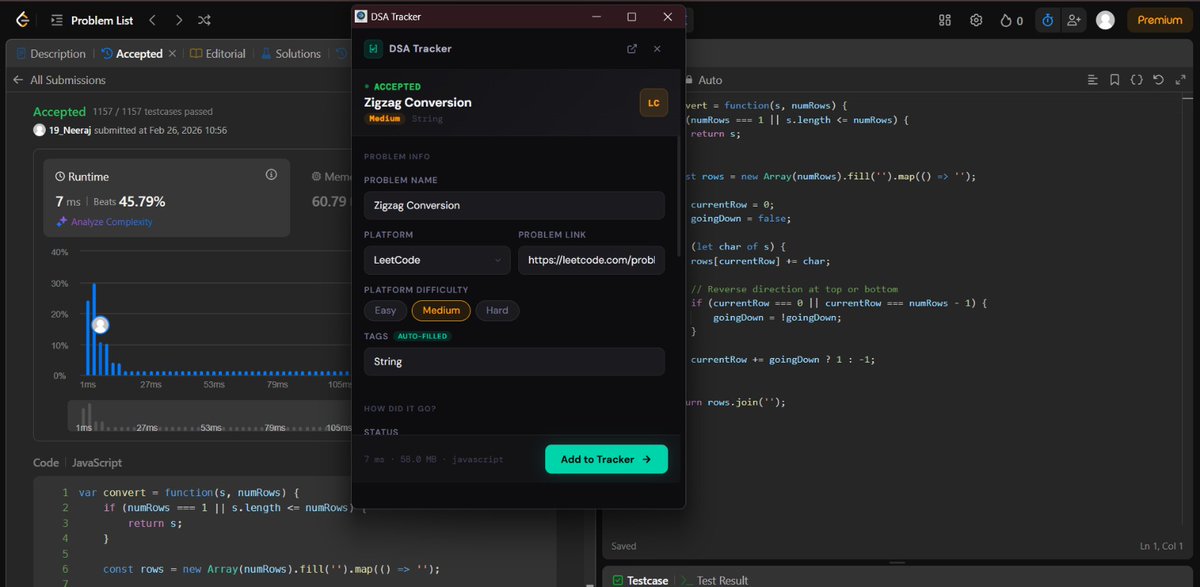The image size is (1200, 587).
Task: Click Add to Tracker button
Action: pos(606,459)
